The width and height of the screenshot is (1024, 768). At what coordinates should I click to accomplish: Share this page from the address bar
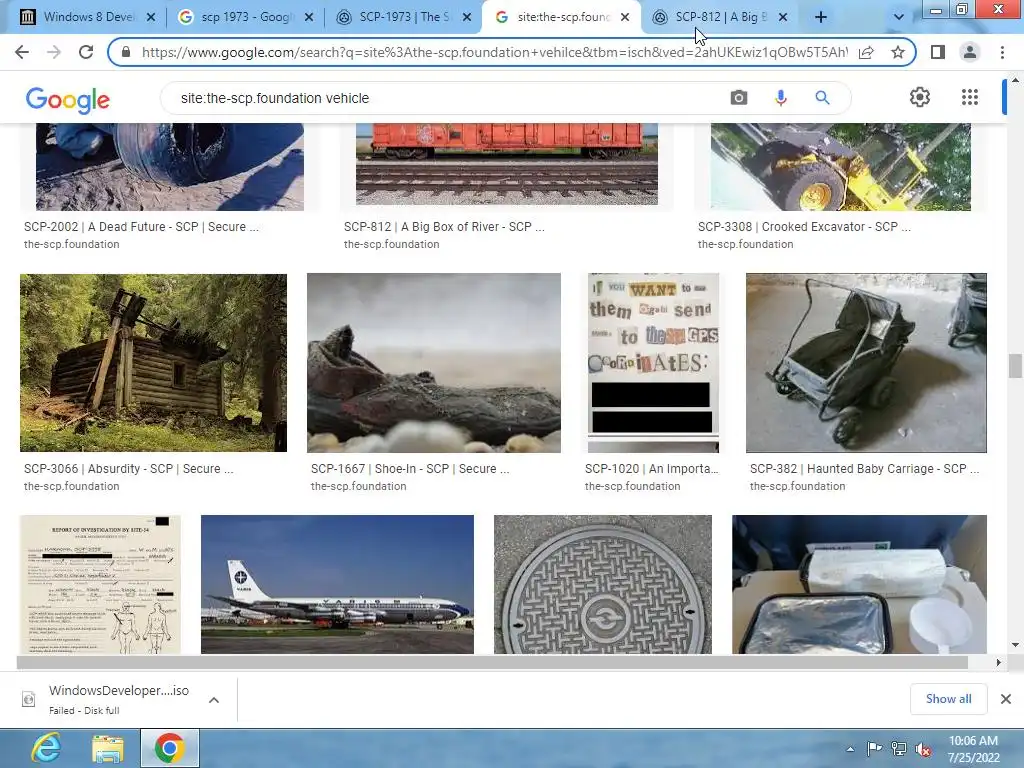866,52
